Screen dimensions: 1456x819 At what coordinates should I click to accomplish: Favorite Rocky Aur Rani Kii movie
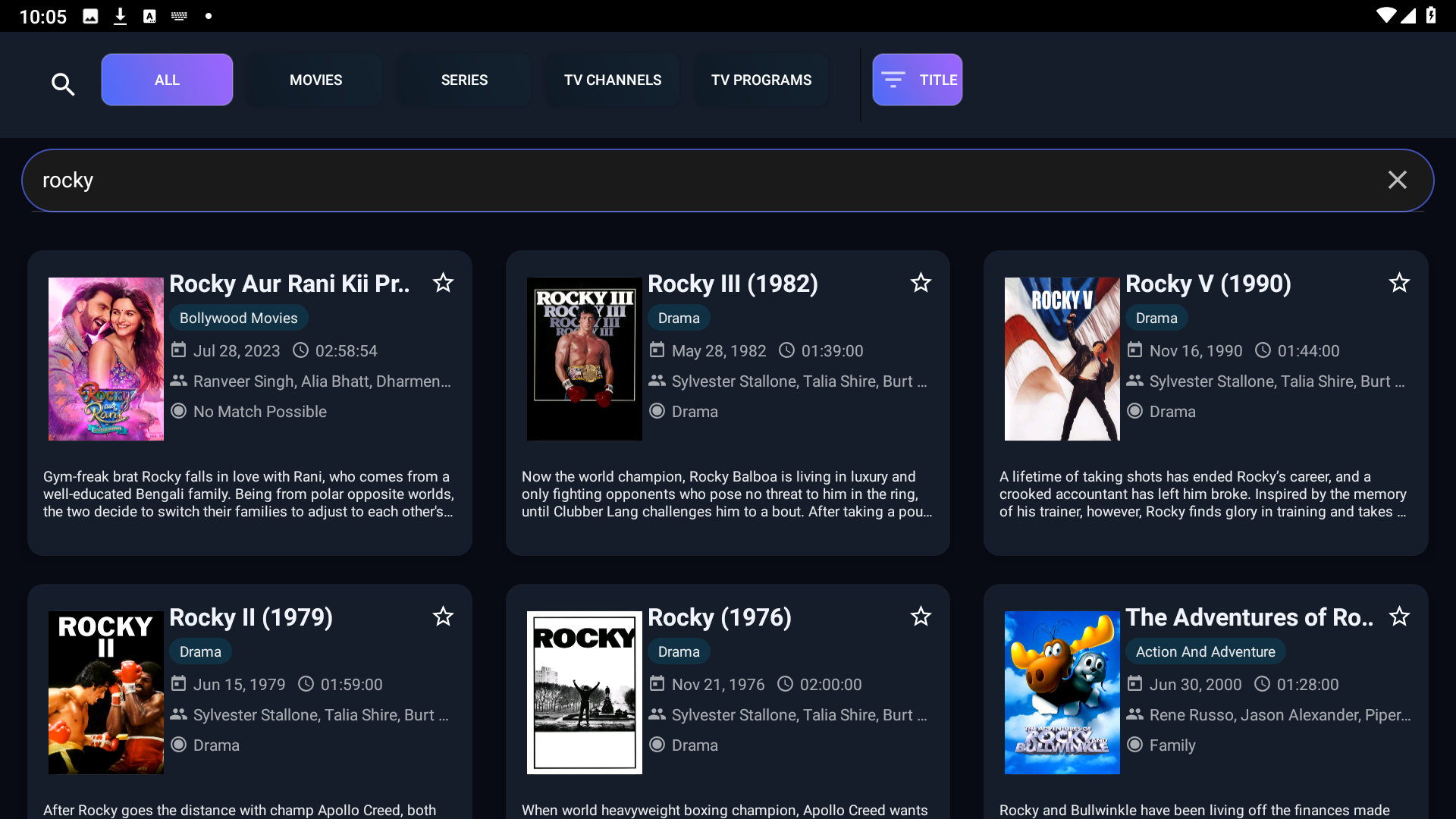[443, 282]
